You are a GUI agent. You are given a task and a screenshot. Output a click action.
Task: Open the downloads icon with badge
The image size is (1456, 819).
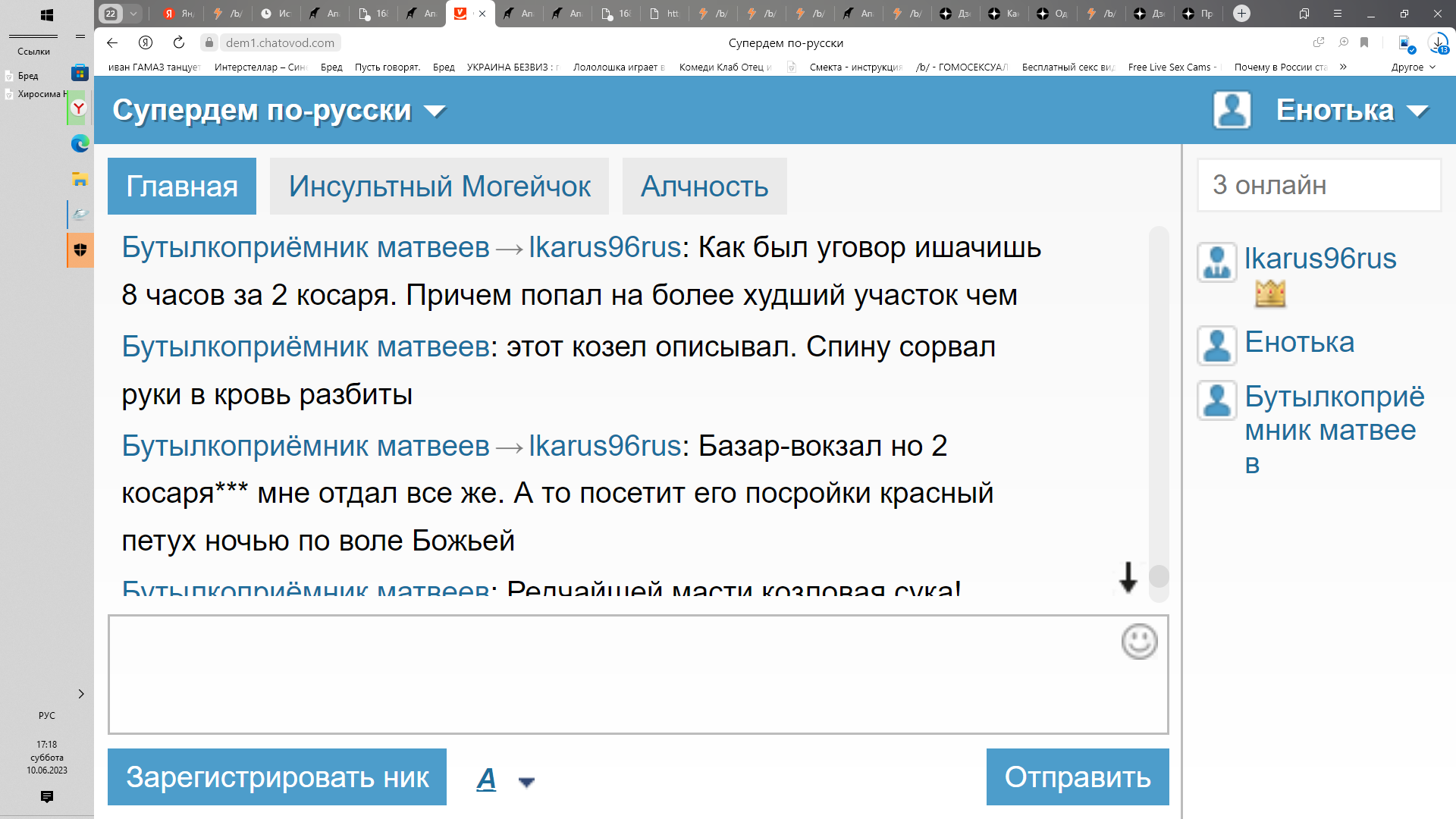(x=1438, y=43)
